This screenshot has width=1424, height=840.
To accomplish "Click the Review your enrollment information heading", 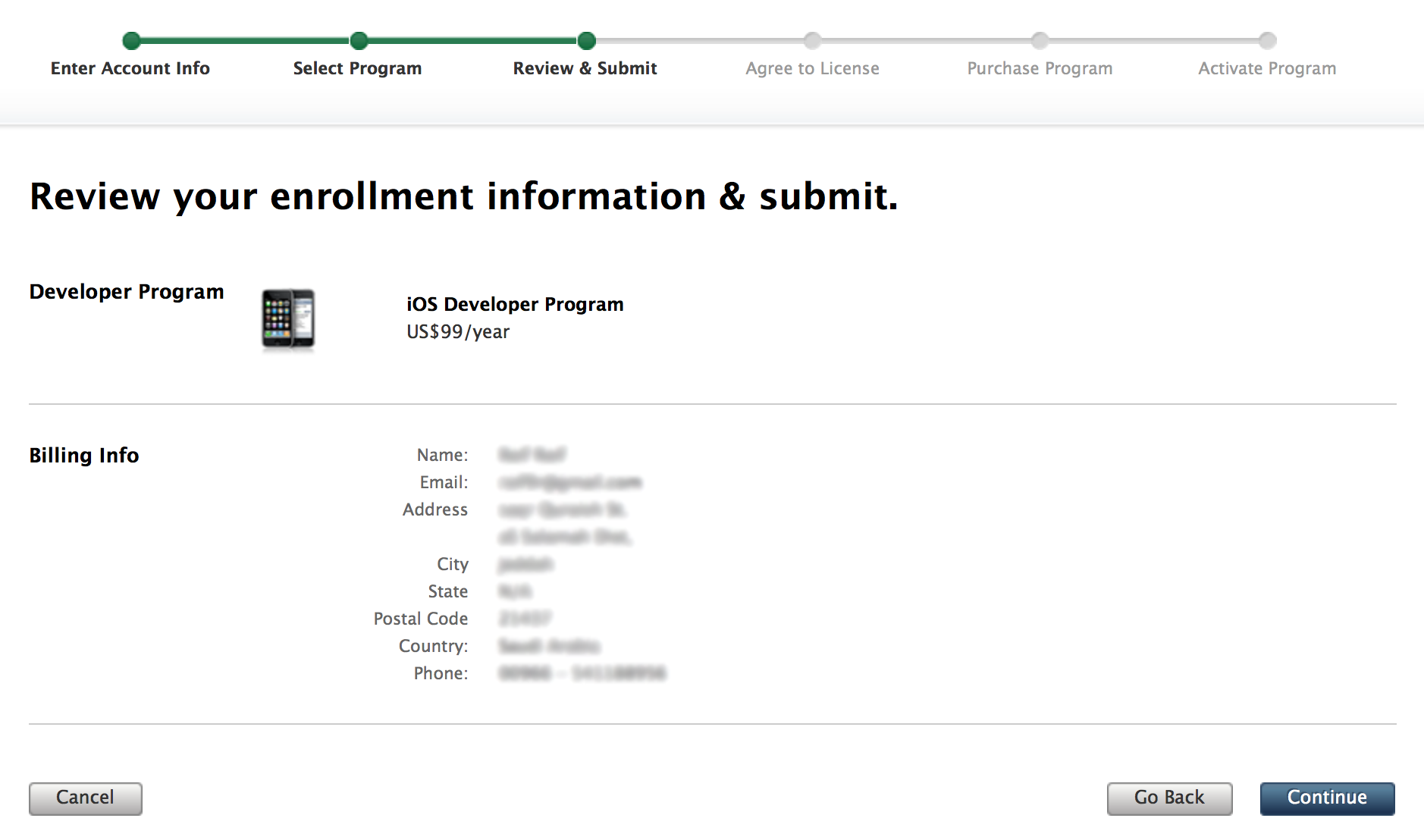I will click(464, 196).
